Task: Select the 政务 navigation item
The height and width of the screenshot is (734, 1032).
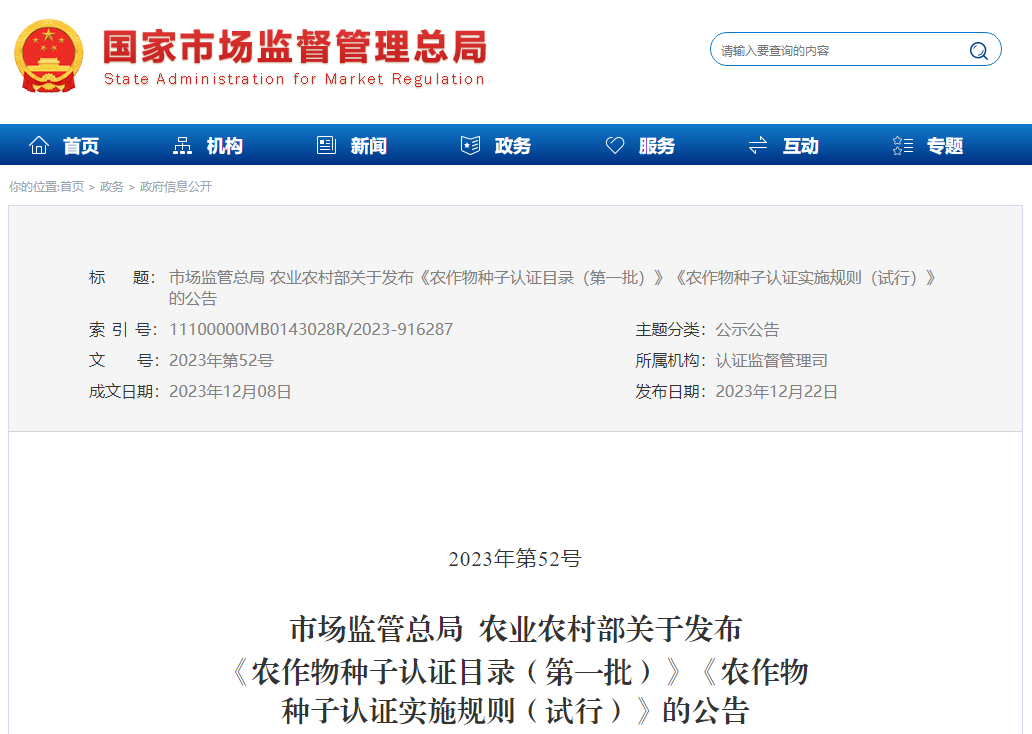Action: click(x=512, y=144)
